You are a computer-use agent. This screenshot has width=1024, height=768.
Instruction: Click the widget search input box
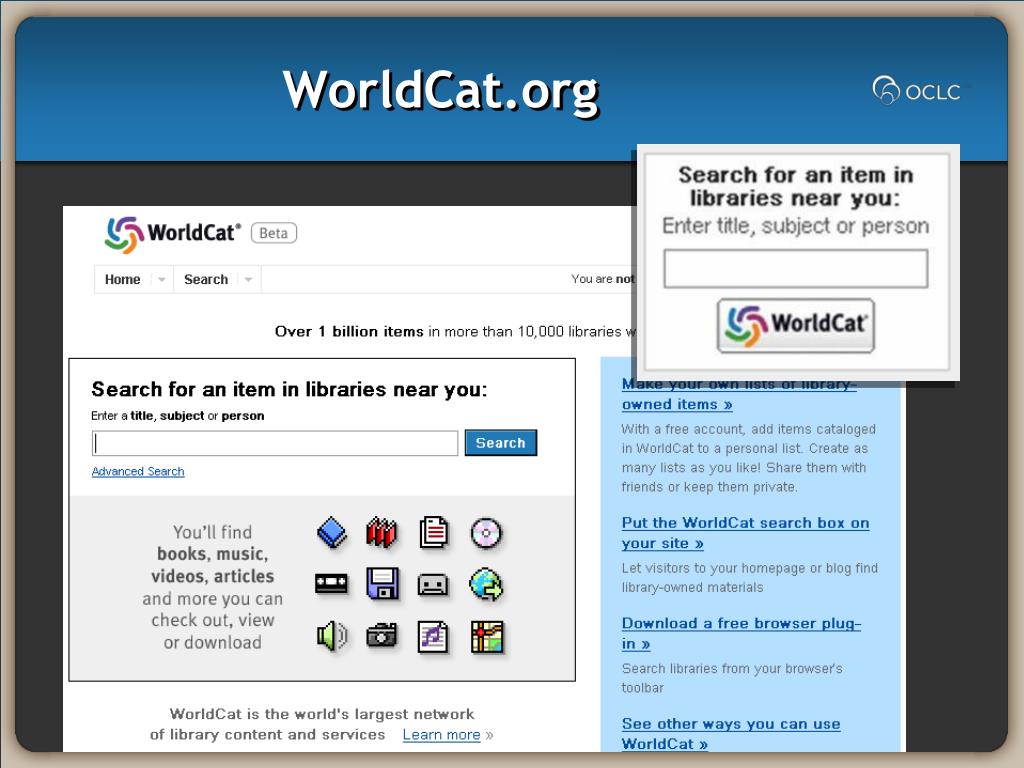click(795, 268)
